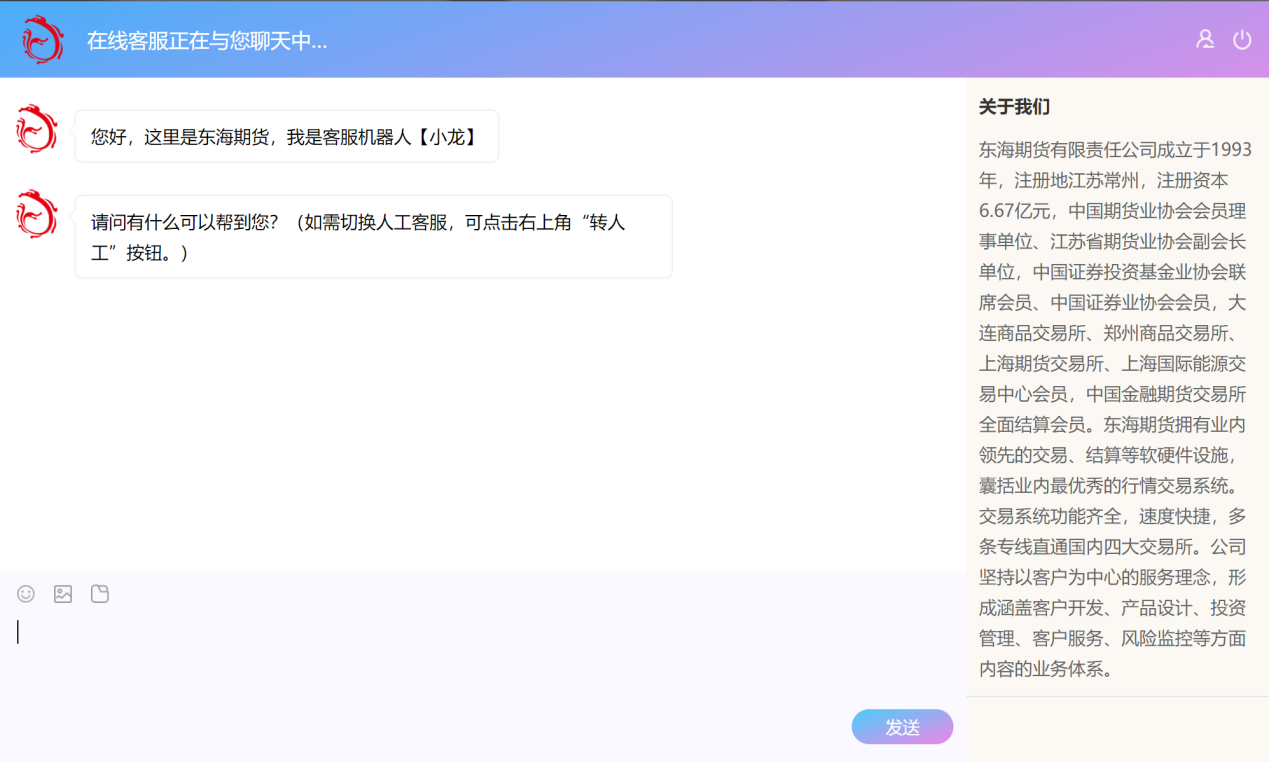Click the avatar beside 请问有什么可以帮到您 message
Screen dimensions: 1269x762
point(37,214)
